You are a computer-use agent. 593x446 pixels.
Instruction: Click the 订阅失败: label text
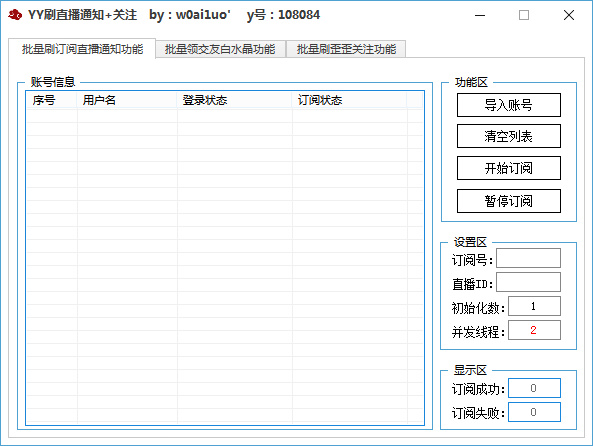[478, 413]
